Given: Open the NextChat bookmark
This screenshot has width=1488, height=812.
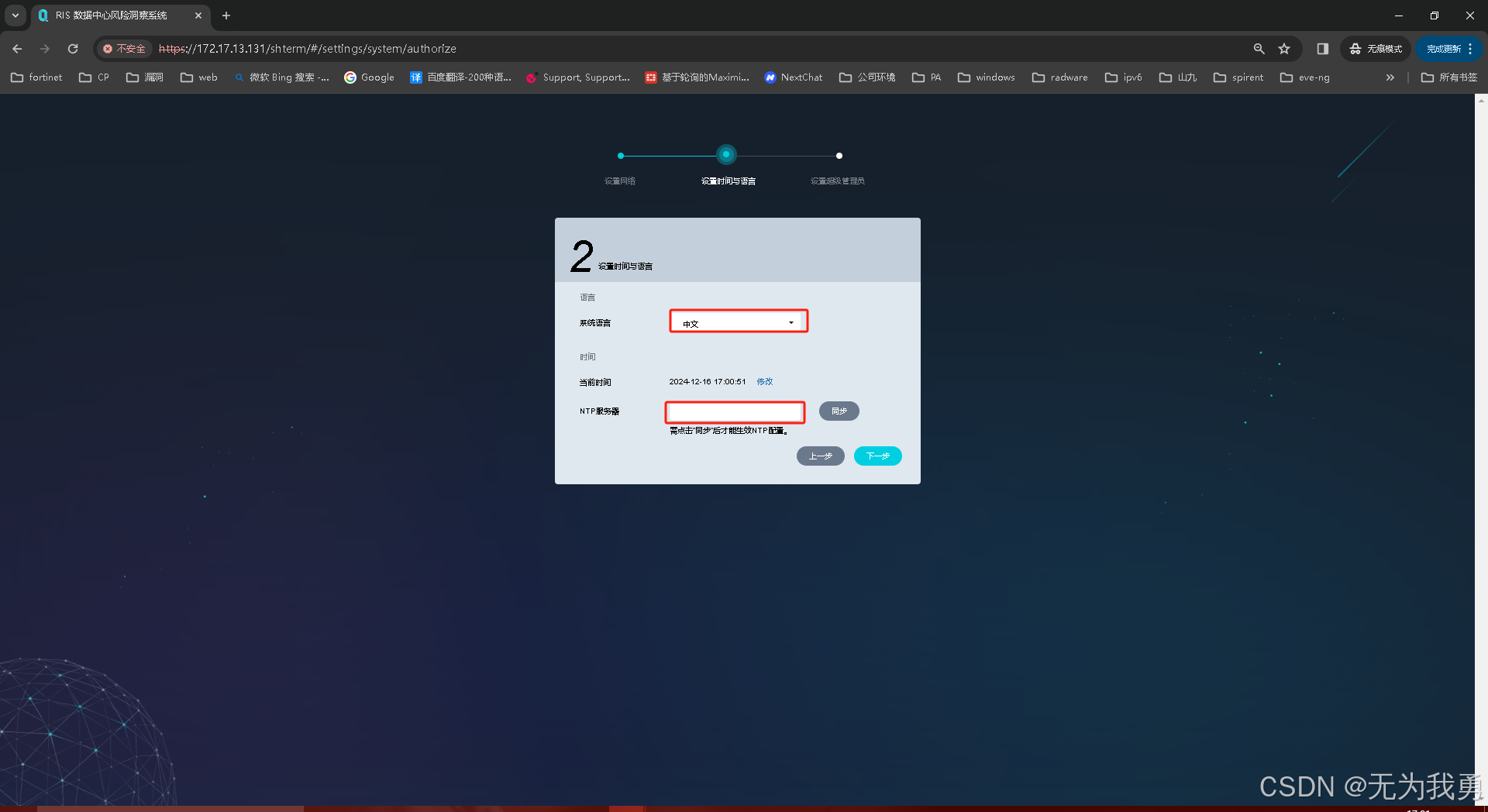Looking at the screenshot, I should (793, 77).
